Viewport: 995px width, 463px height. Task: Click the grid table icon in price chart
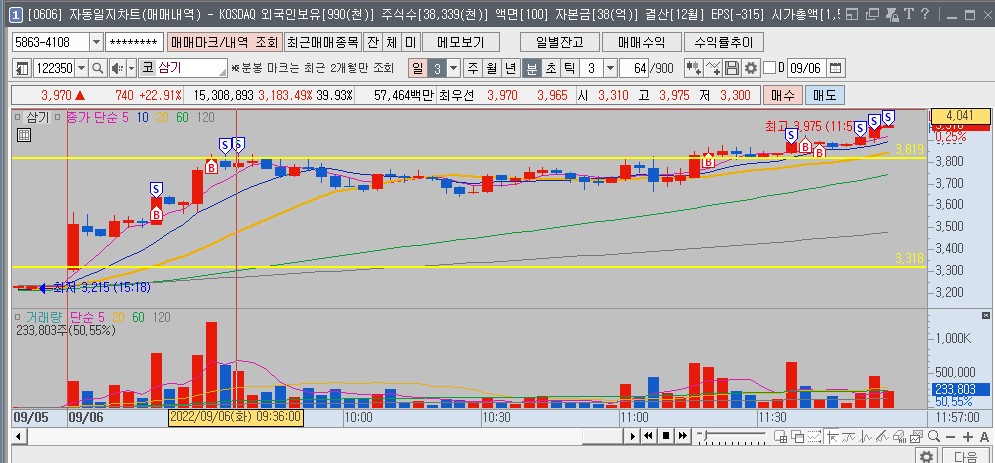[x=23, y=134]
